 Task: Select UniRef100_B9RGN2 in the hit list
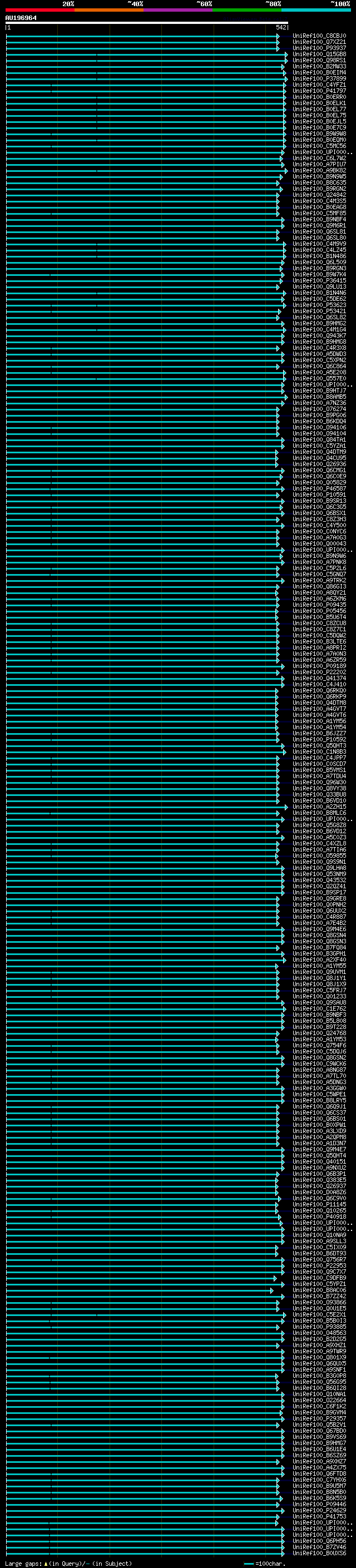tap(319, 189)
